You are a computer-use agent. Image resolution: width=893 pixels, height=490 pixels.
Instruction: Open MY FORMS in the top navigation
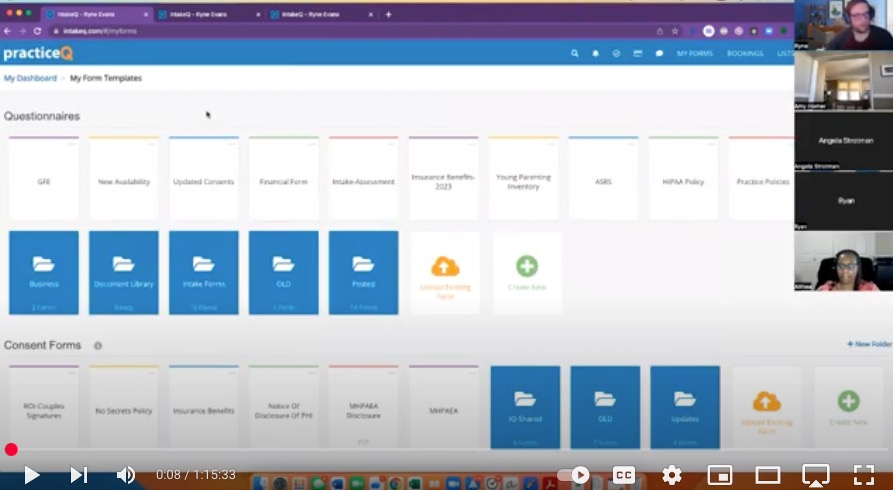(695, 53)
